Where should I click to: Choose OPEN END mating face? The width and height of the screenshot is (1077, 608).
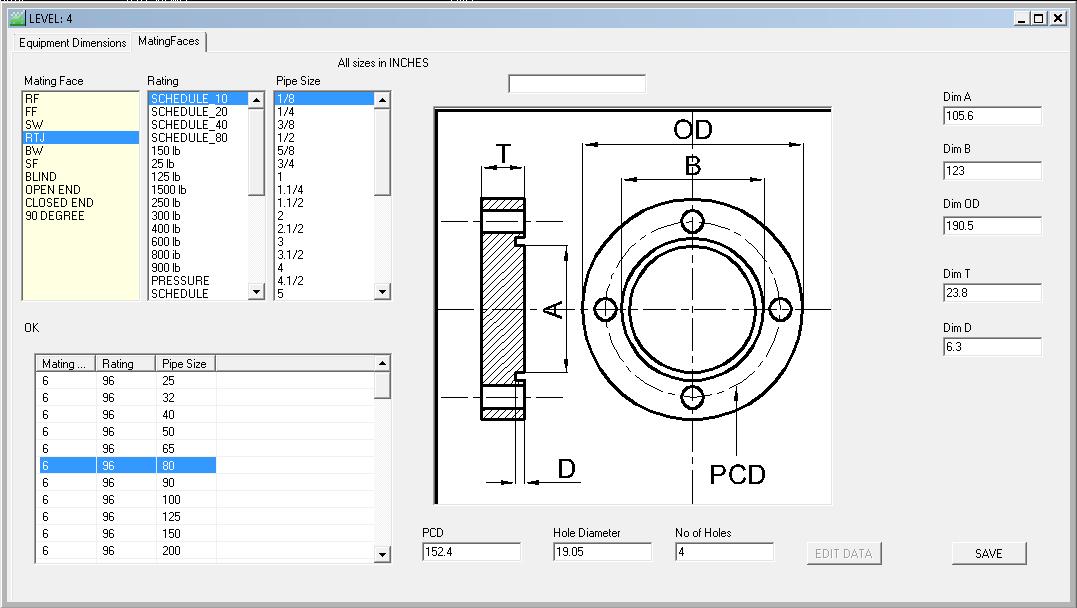[81, 190]
